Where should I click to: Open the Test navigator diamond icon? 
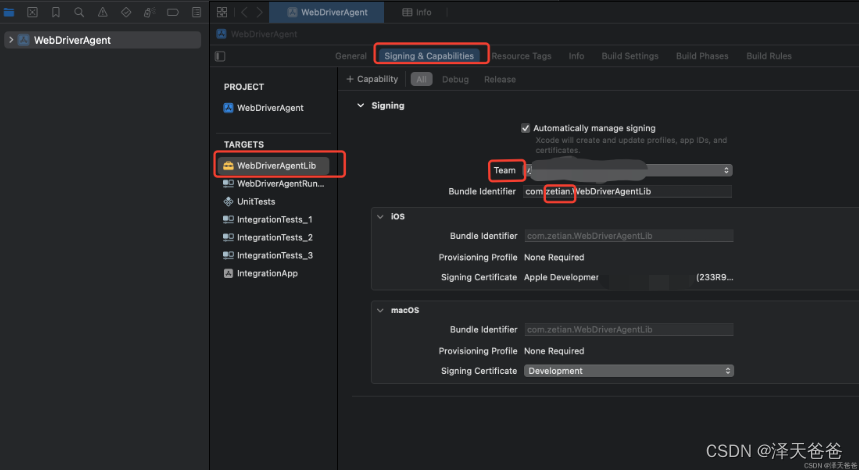click(x=126, y=12)
